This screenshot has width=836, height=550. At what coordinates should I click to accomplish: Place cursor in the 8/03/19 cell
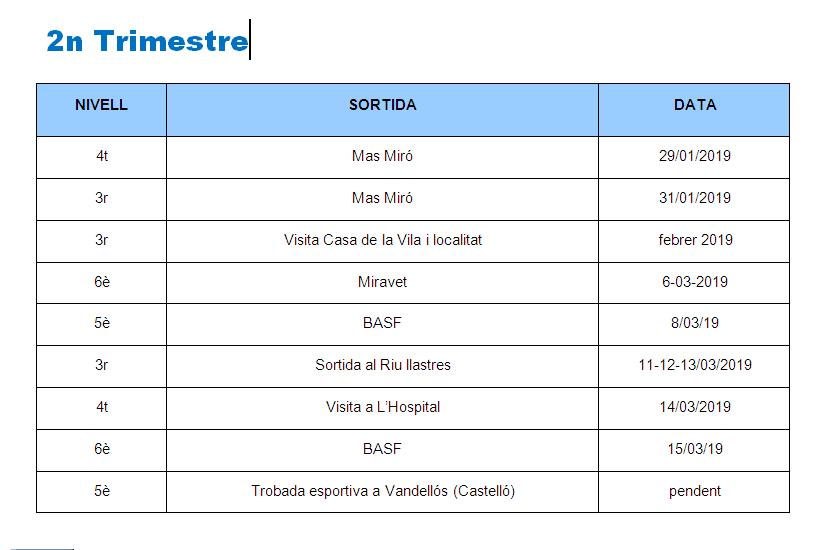tap(694, 324)
